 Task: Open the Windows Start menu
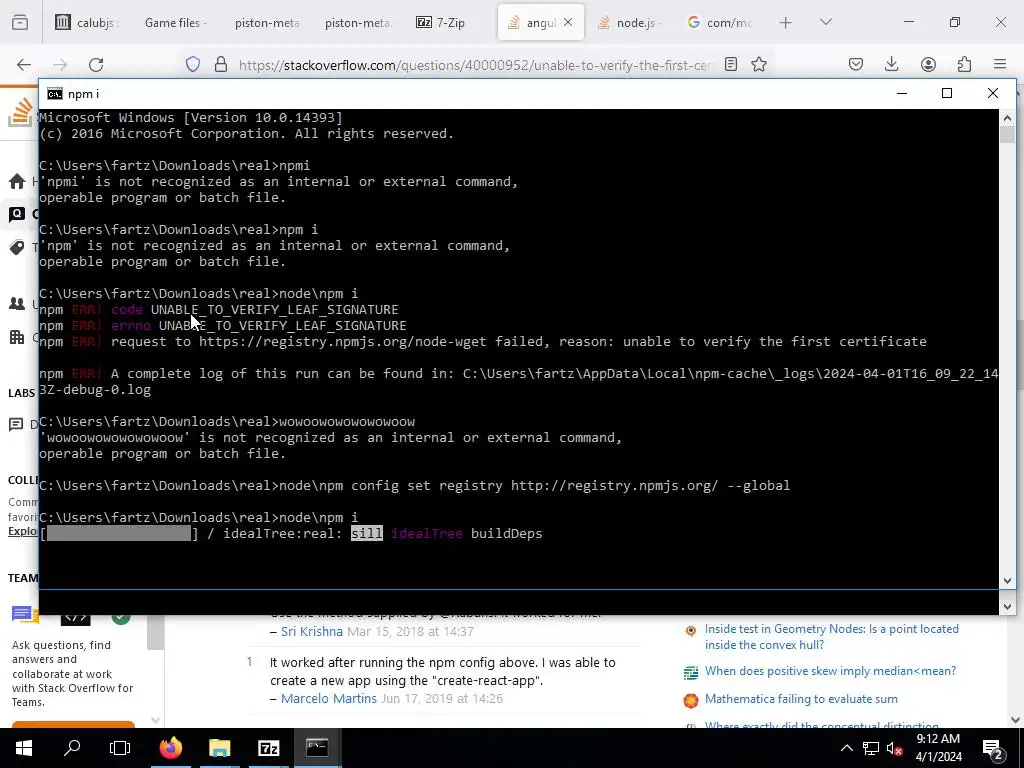coord(24,748)
